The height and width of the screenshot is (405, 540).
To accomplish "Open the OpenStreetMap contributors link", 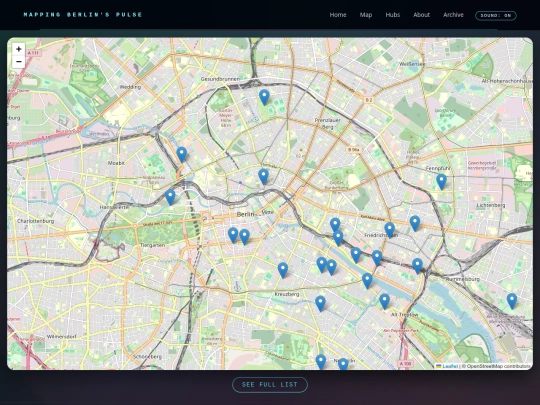I will [x=498, y=366].
